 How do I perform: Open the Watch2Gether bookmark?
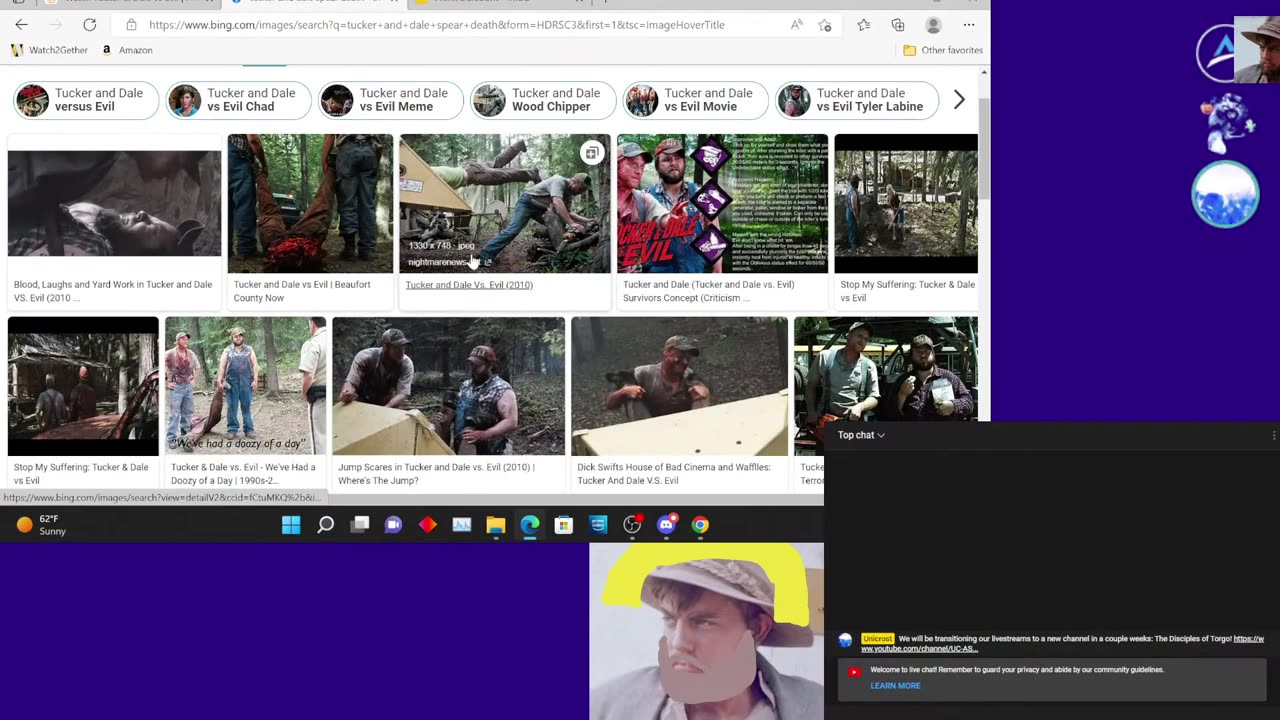[50, 50]
